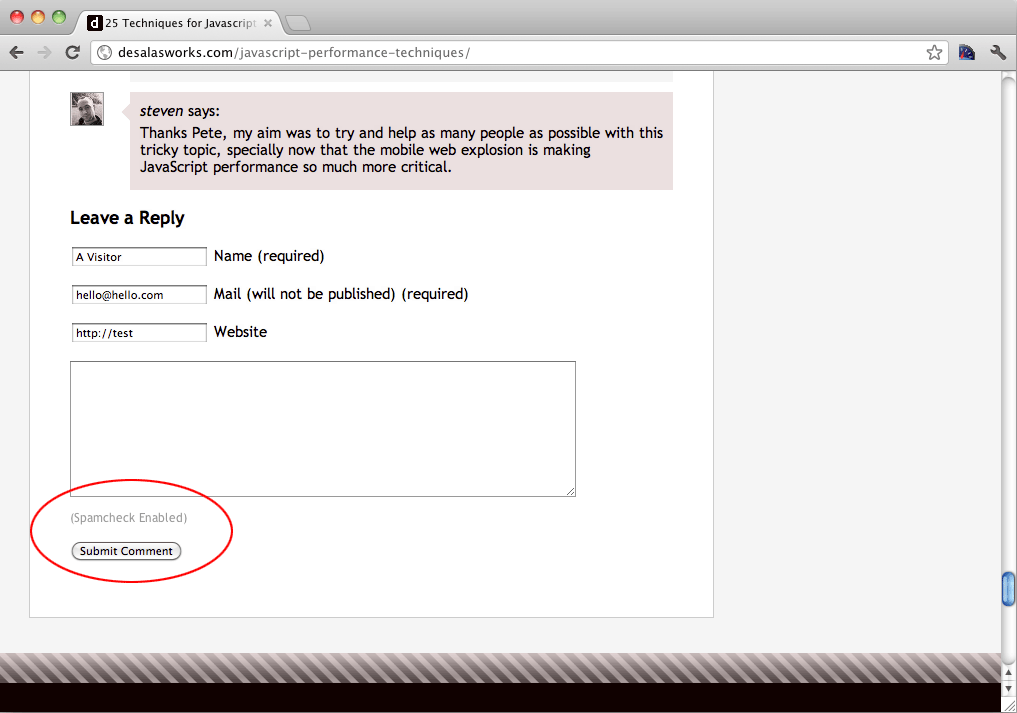The width and height of the screenshot is (1017, 713).
Task: Click the globe site info icon
Action: (x=104, y=53)
